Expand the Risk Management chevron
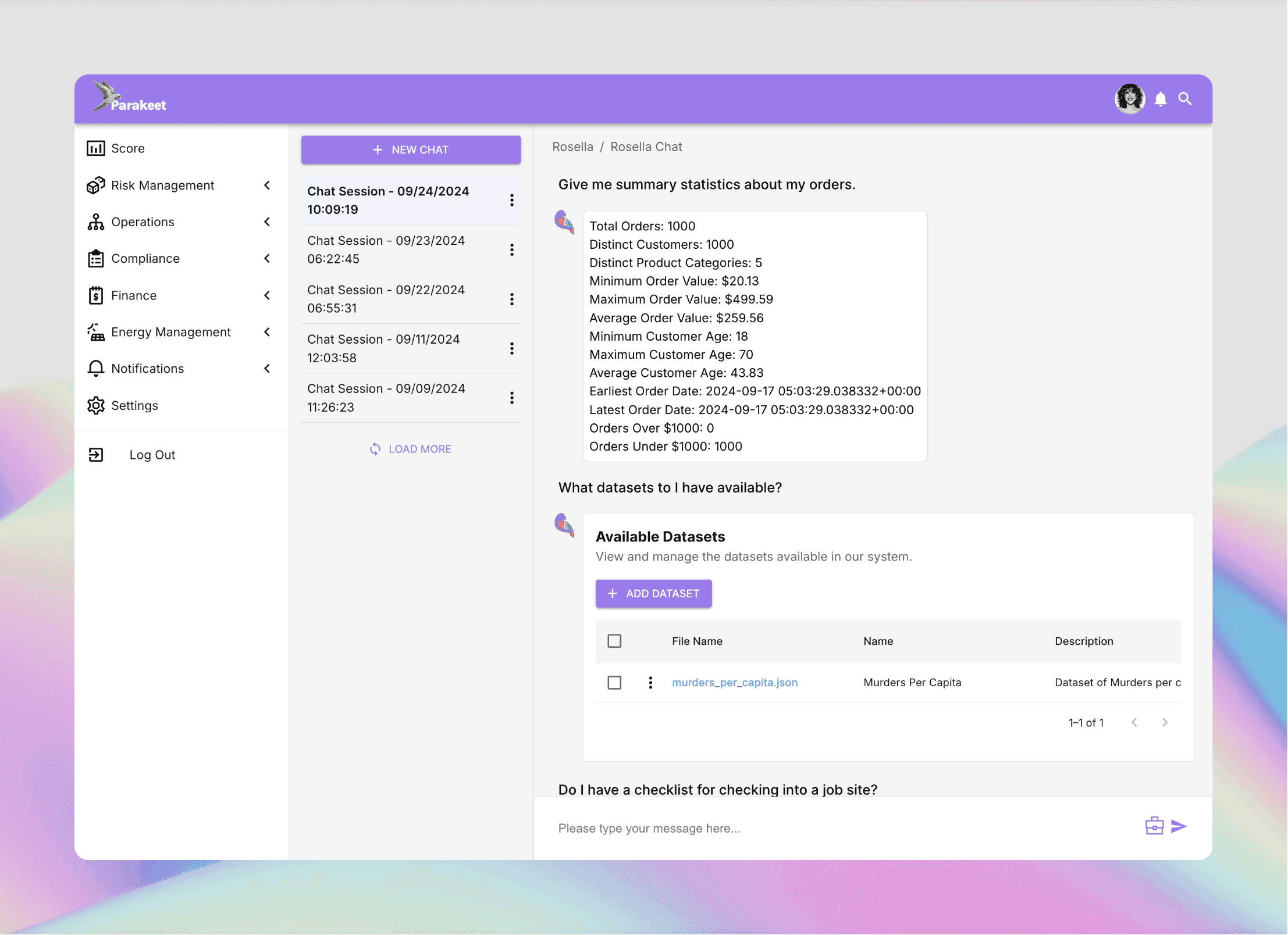1288x935 pixels. click(x=267, y=185)
